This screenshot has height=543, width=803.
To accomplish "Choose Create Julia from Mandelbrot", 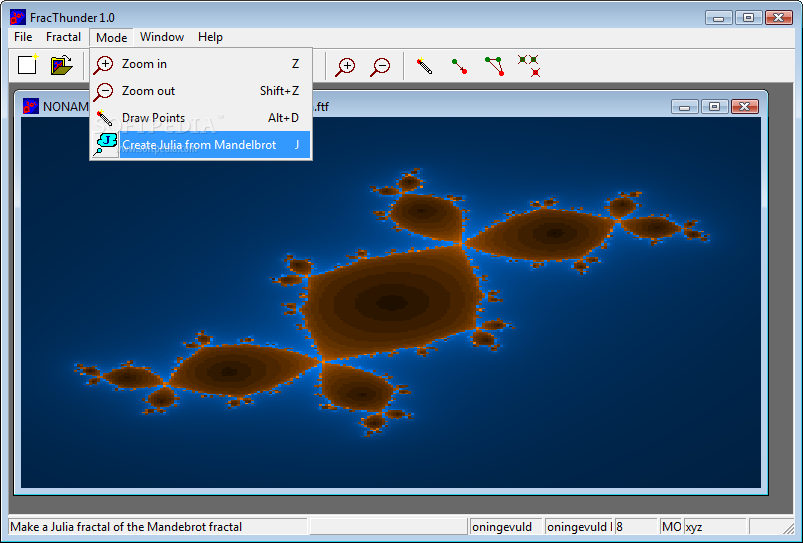I will (201, 145).
